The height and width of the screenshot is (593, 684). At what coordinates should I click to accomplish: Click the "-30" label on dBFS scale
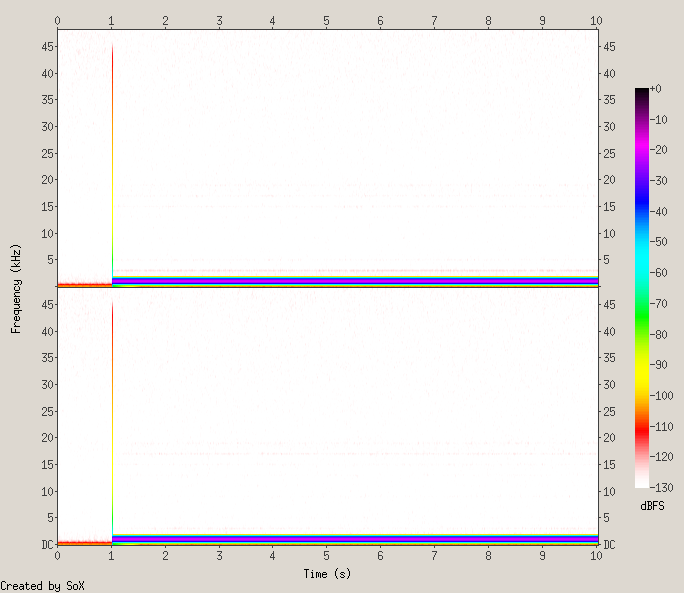tap(658, 181)
